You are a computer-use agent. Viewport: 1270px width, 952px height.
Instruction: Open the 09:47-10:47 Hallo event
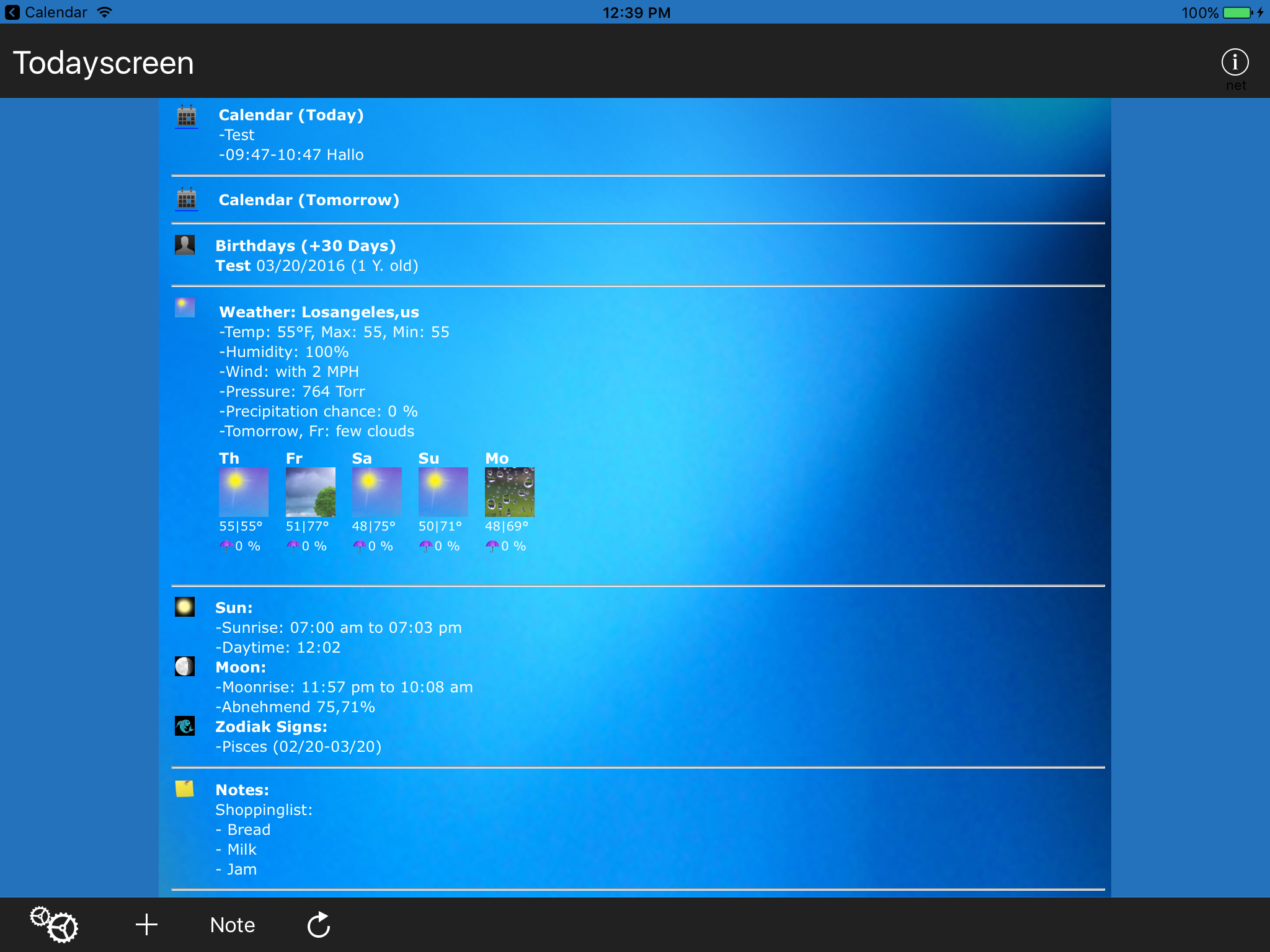click(x=291, y=155)
